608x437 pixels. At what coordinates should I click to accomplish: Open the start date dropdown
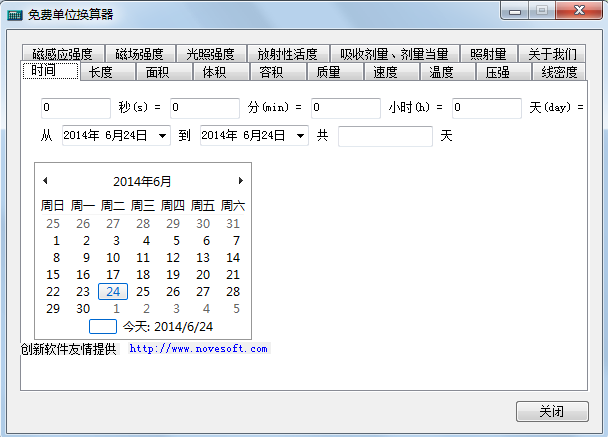(162, 136)
